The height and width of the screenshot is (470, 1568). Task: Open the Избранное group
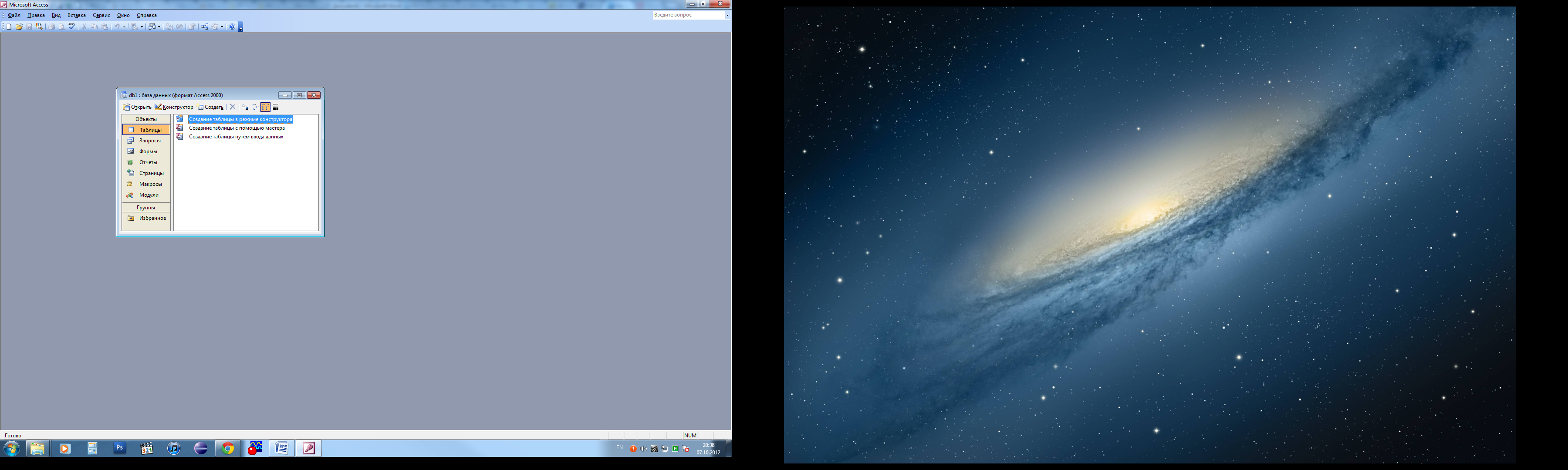coord(146,218)
